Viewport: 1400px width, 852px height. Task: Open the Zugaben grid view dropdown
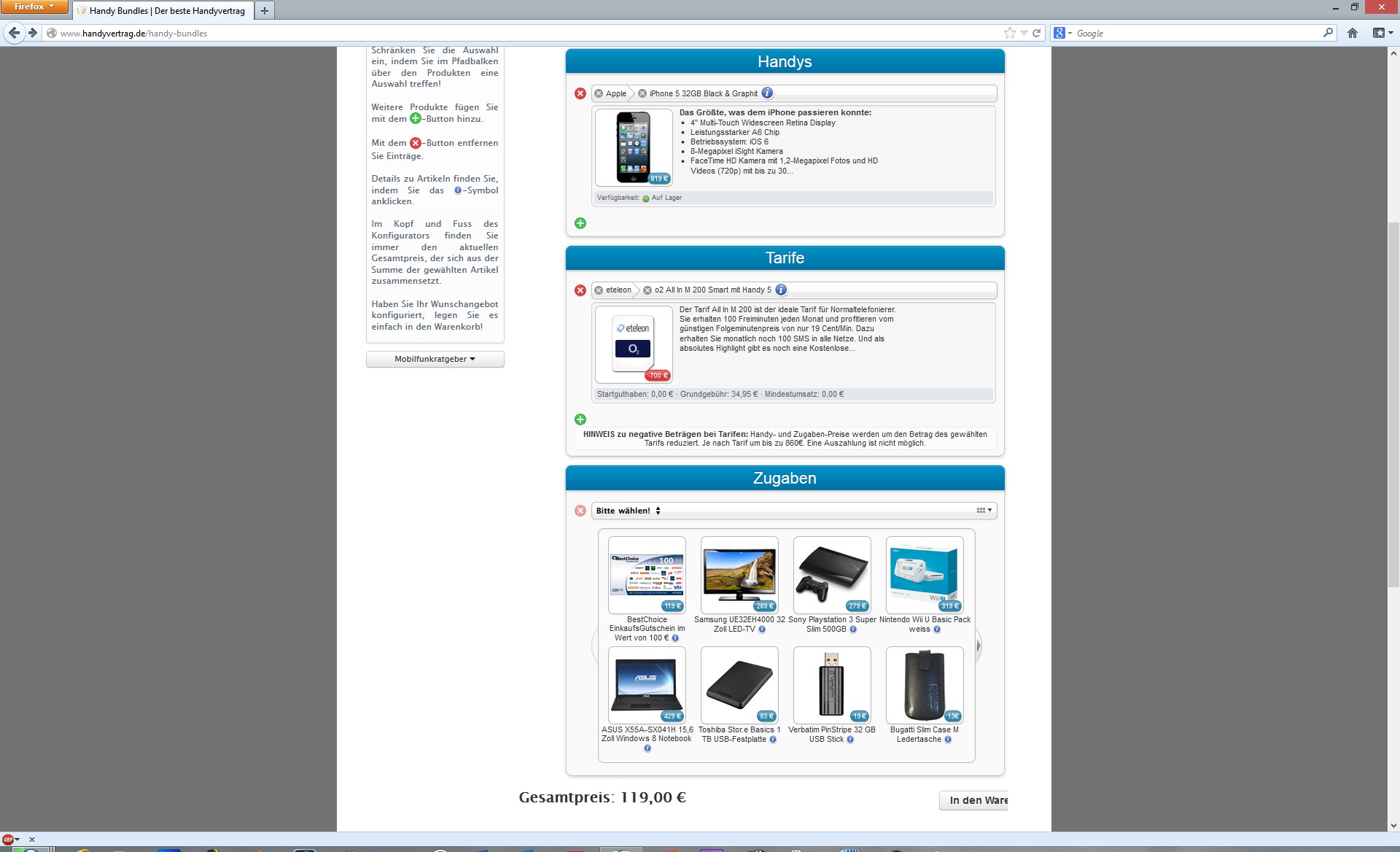pos(984,511)
